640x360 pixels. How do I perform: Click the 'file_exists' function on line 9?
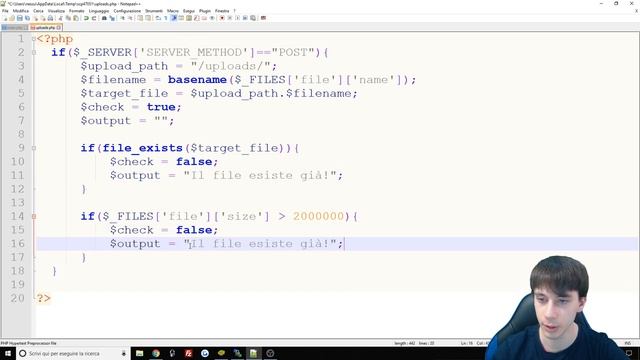point(142,148)
